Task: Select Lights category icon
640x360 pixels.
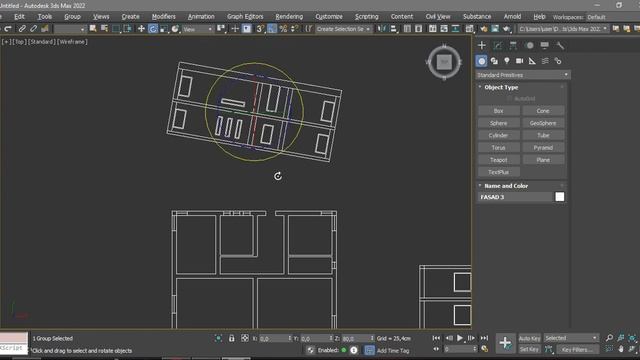Action: click(507, 61)
